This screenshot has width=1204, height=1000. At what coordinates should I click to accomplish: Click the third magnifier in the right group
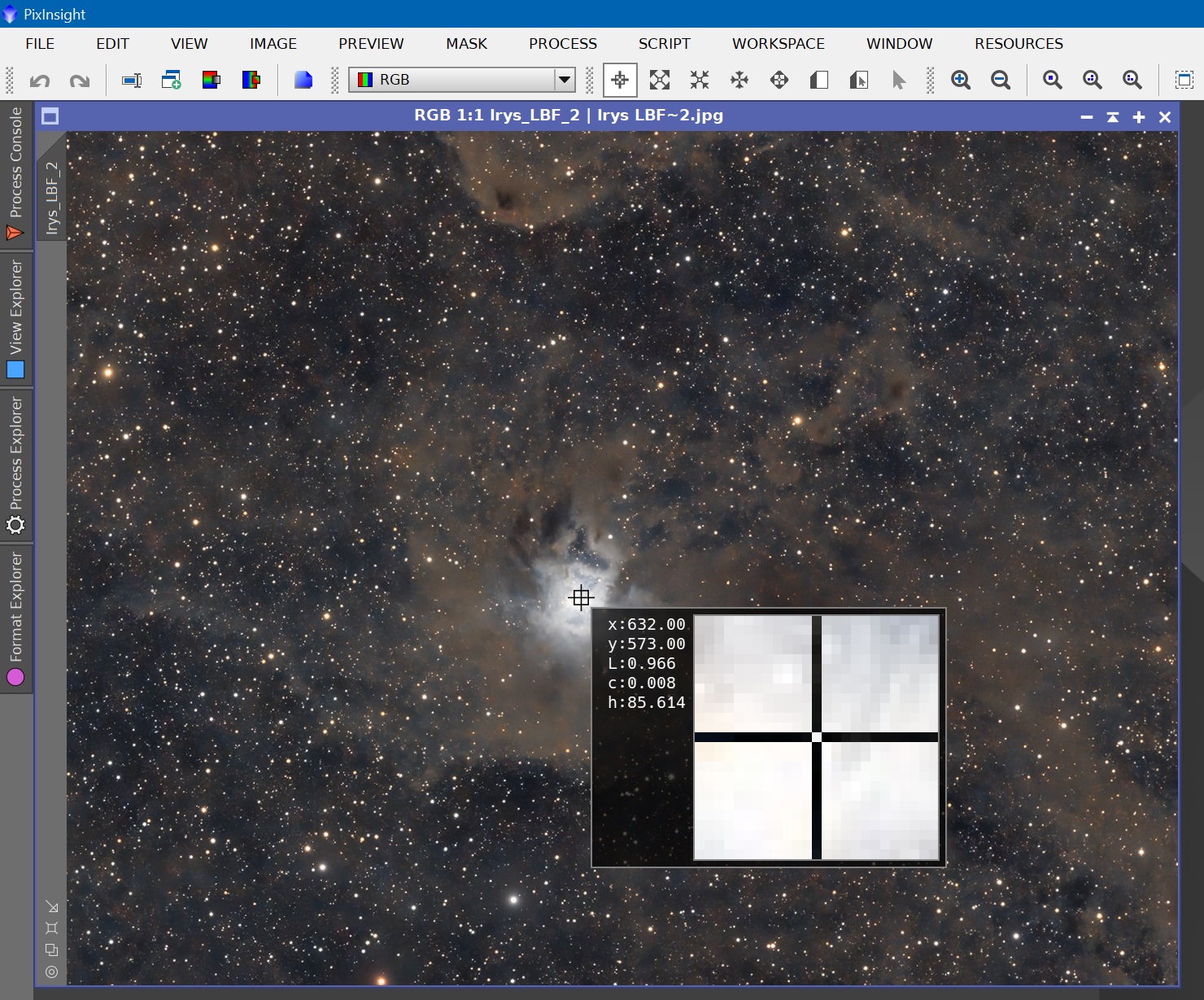pos(1132,80)
